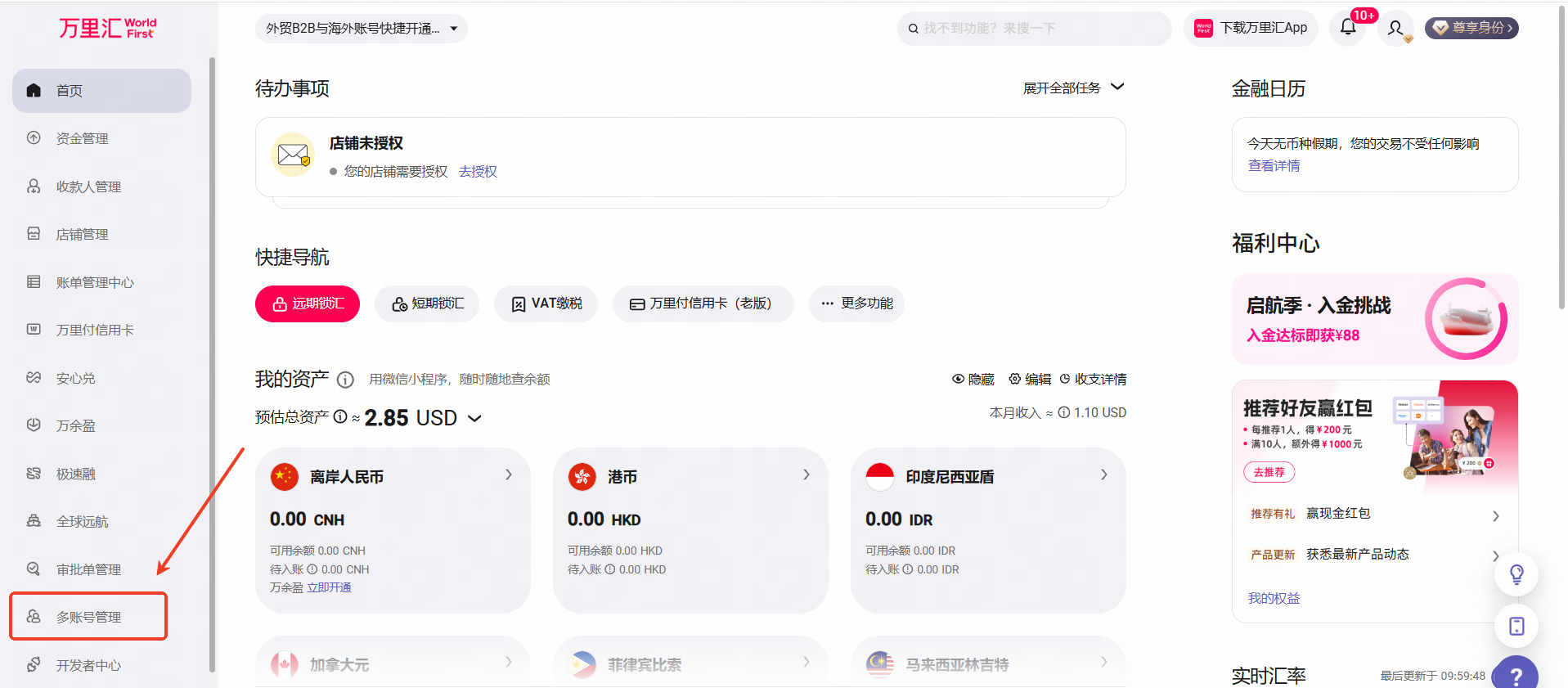1568x688 pixels.
Task: Open the USD currency dropdown arrow
Action: tap(474, 419)
